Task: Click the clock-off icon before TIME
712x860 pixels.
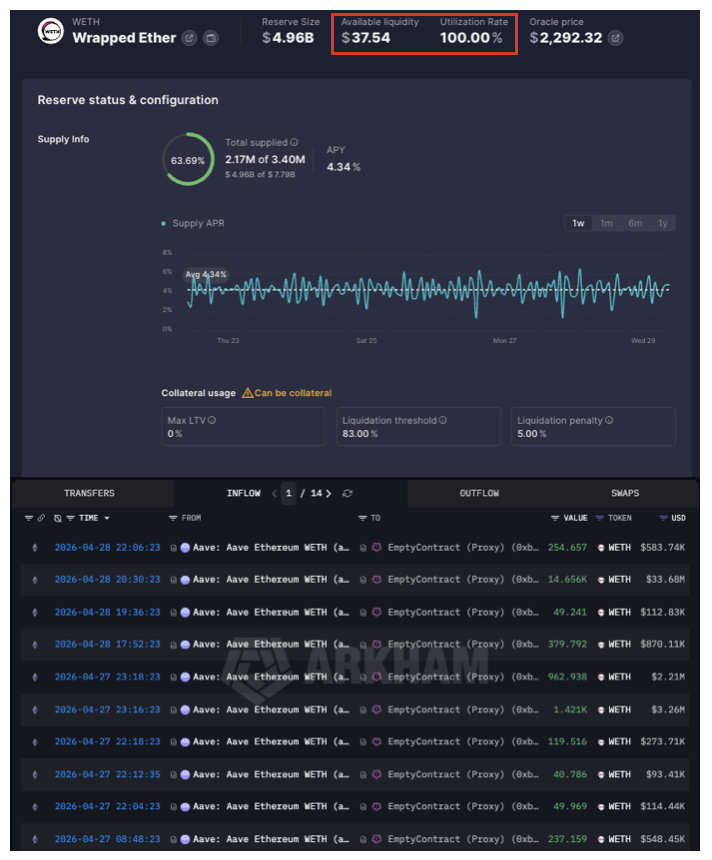Action: pyautogui.click(x=58, y=518)
